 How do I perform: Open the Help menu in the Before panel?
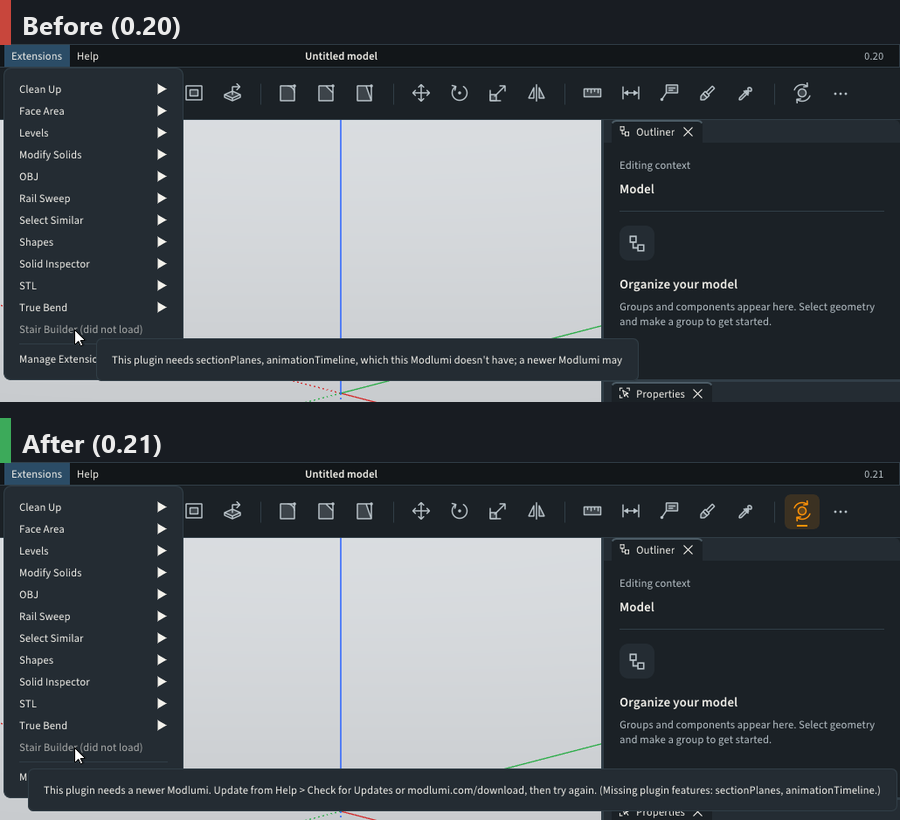(88, 56)
